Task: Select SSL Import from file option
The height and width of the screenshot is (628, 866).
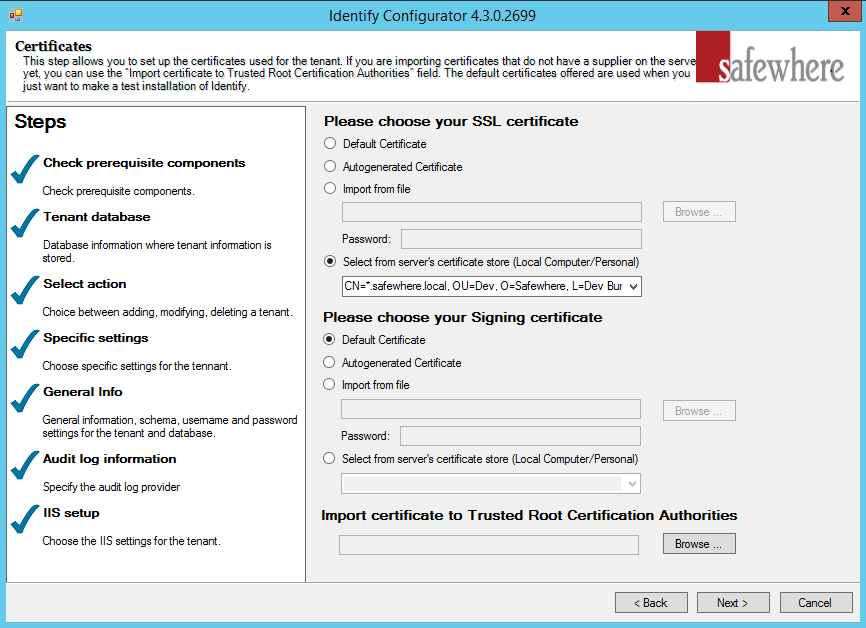Action: click(330, 188)
